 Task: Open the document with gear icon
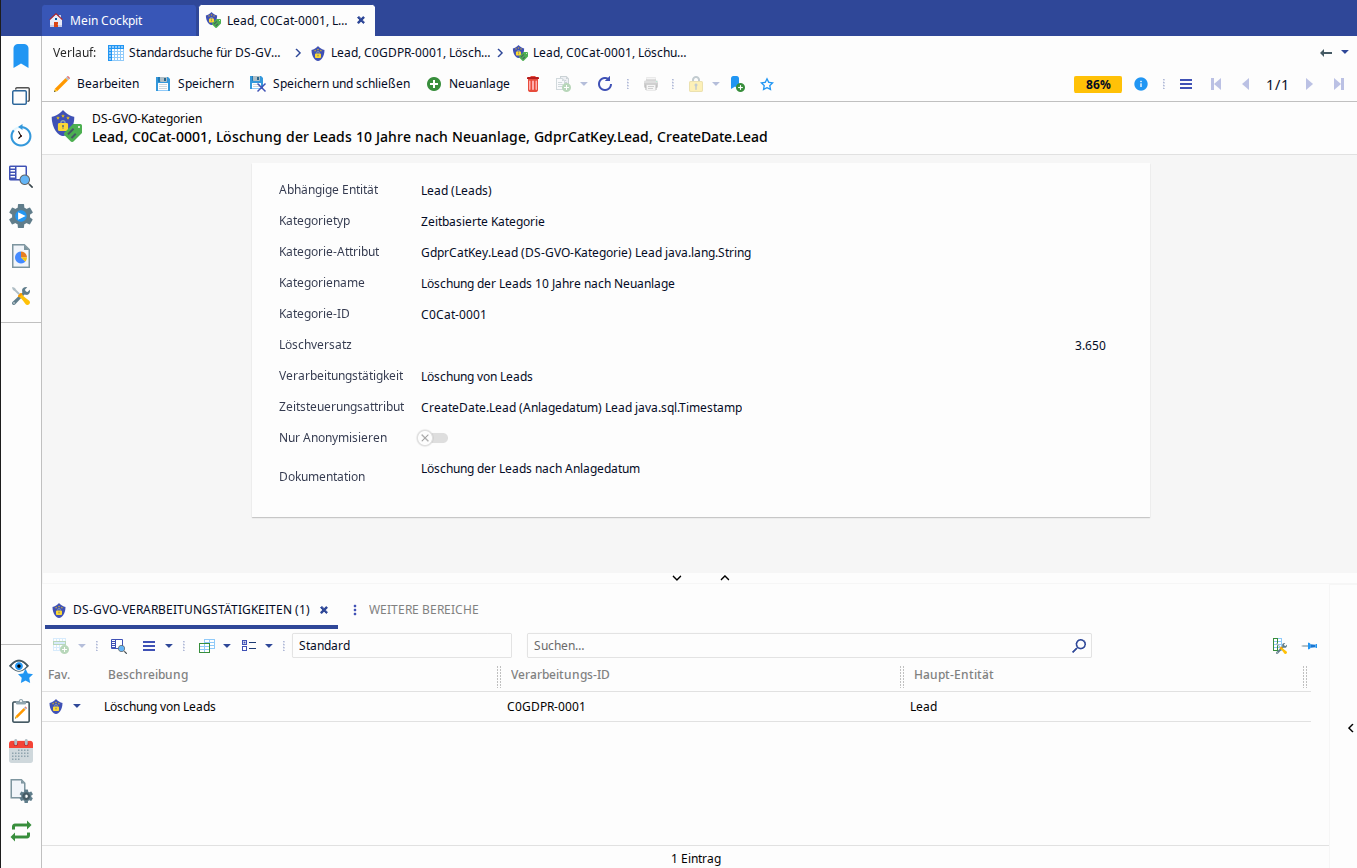20,791
